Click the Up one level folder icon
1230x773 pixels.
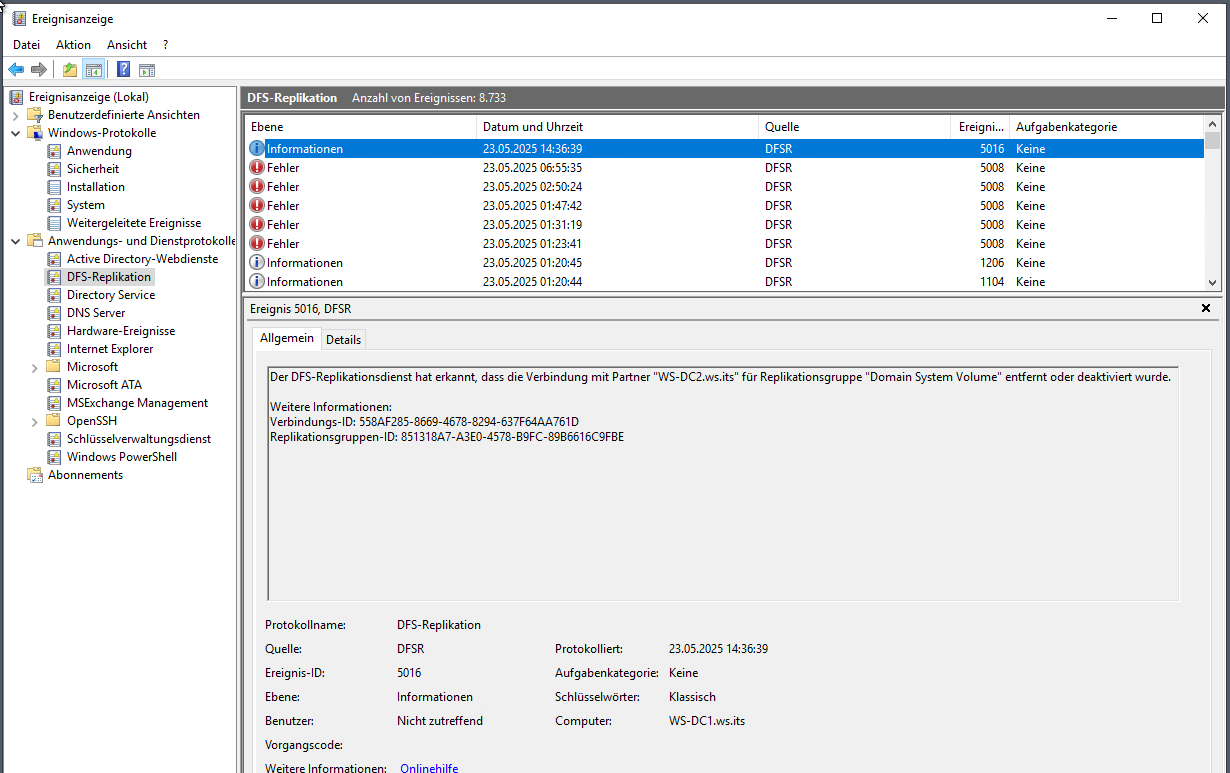[70, 70]
